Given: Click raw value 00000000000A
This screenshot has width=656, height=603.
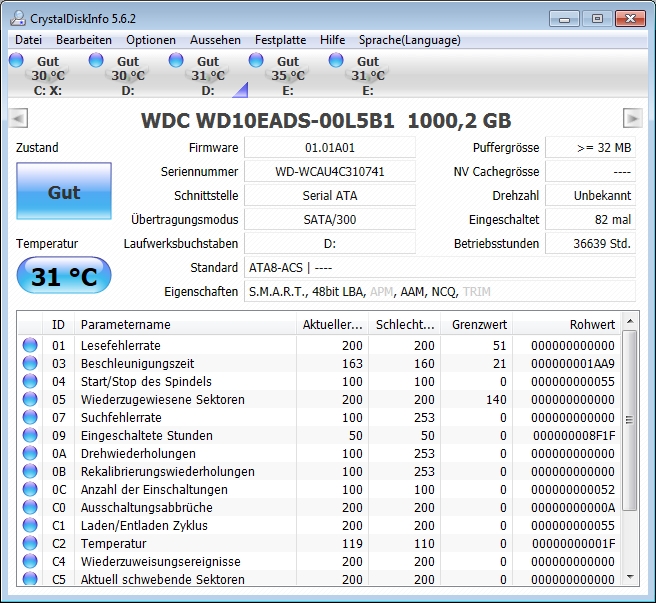Looking at the screenshot, I should 573,507.
